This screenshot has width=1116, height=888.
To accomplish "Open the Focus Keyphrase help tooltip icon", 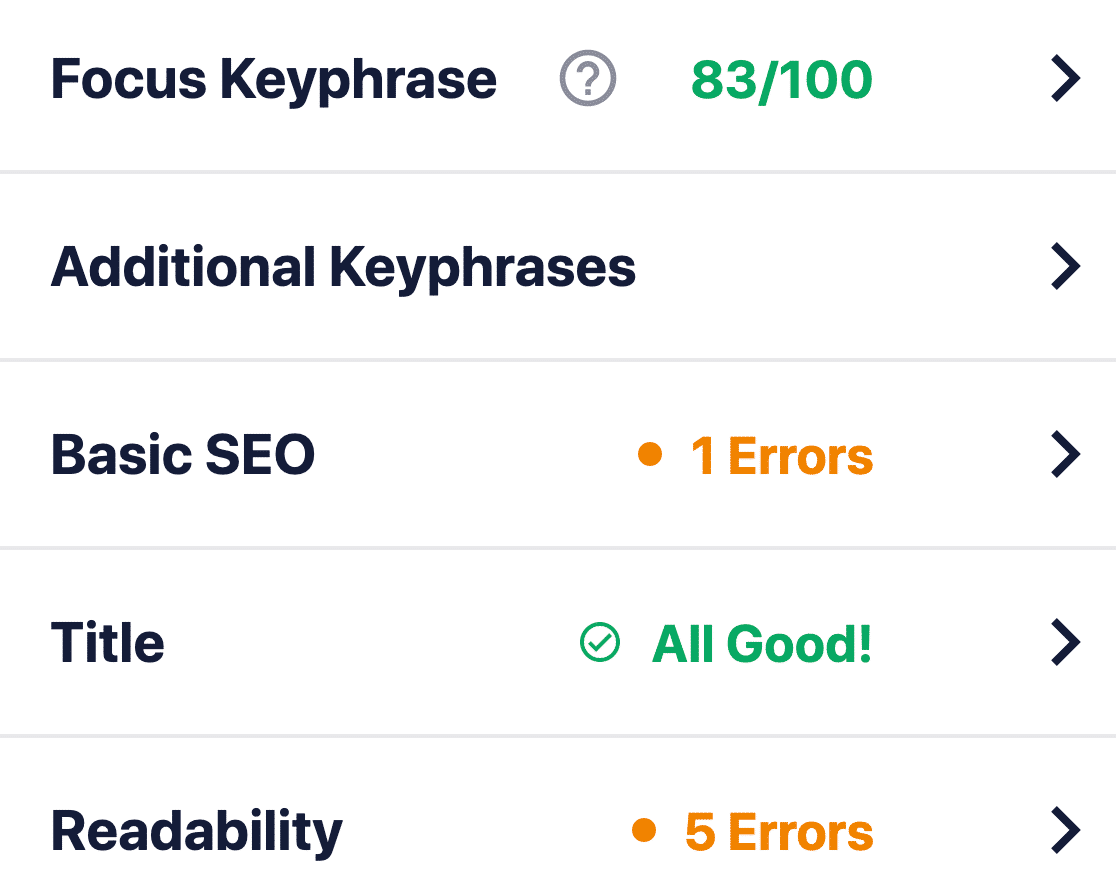I will (x=588, y=79).
